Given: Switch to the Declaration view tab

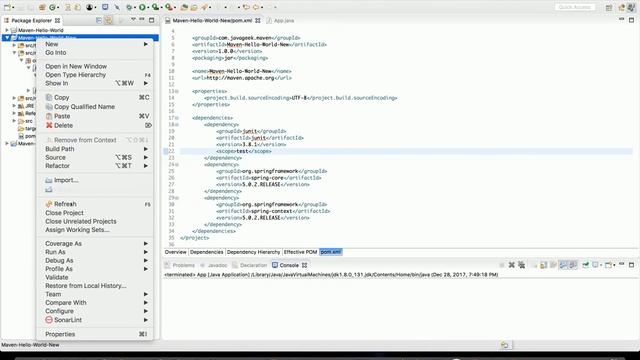Looking at the screenshot, I should [249, 265].
